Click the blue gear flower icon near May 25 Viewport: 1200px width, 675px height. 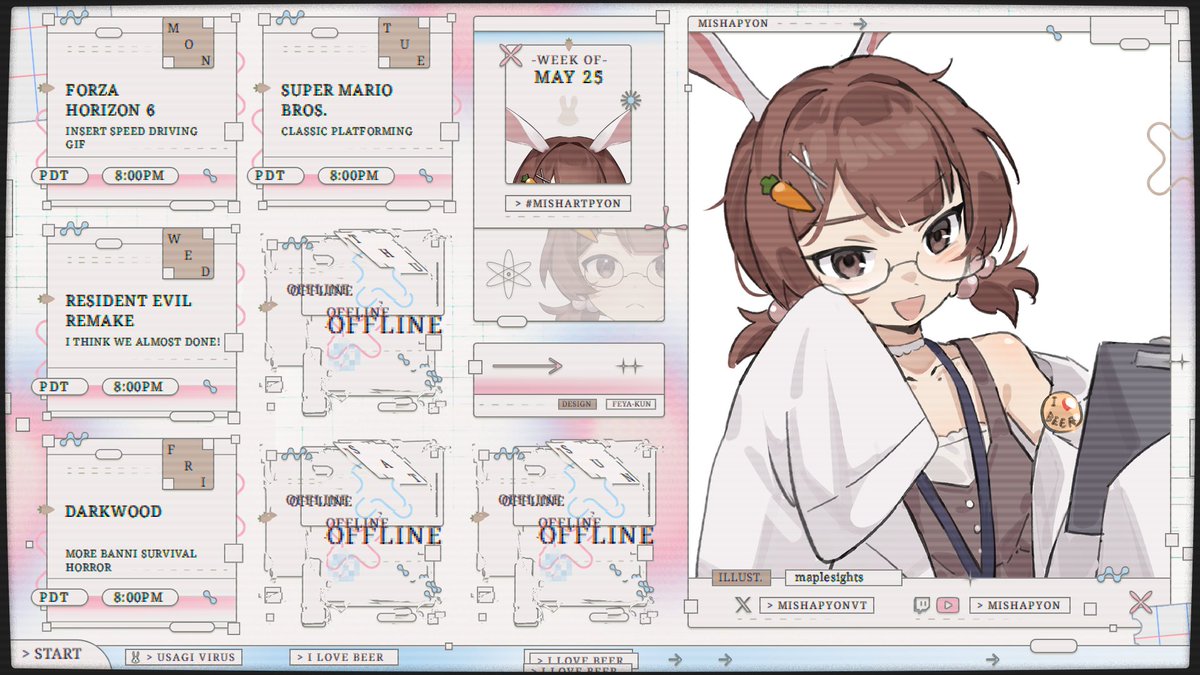630,99
